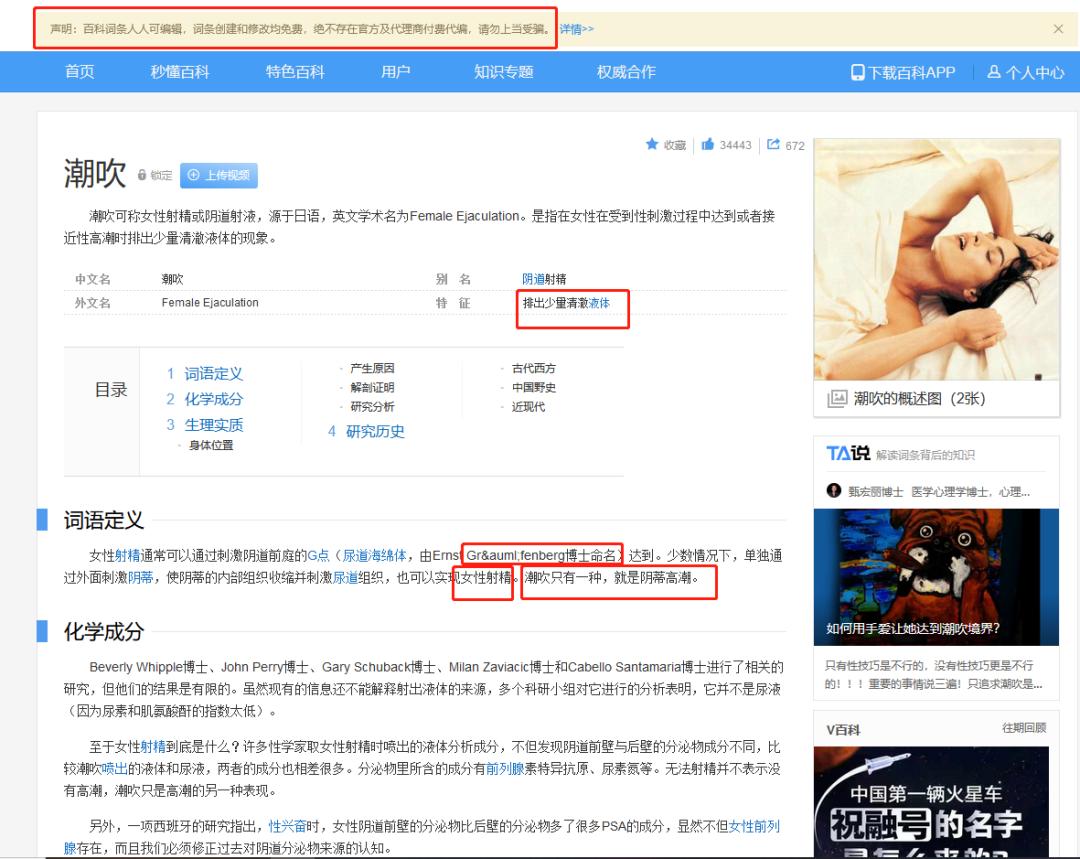Click the 上传视频 upload video icon
This screenshot has height=859, width=1080.
(x=192, y=176)
